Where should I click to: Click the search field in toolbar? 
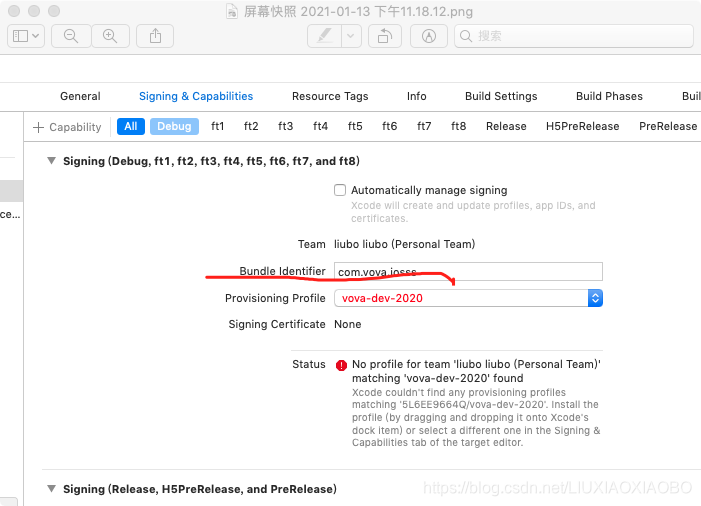[574, 36]
